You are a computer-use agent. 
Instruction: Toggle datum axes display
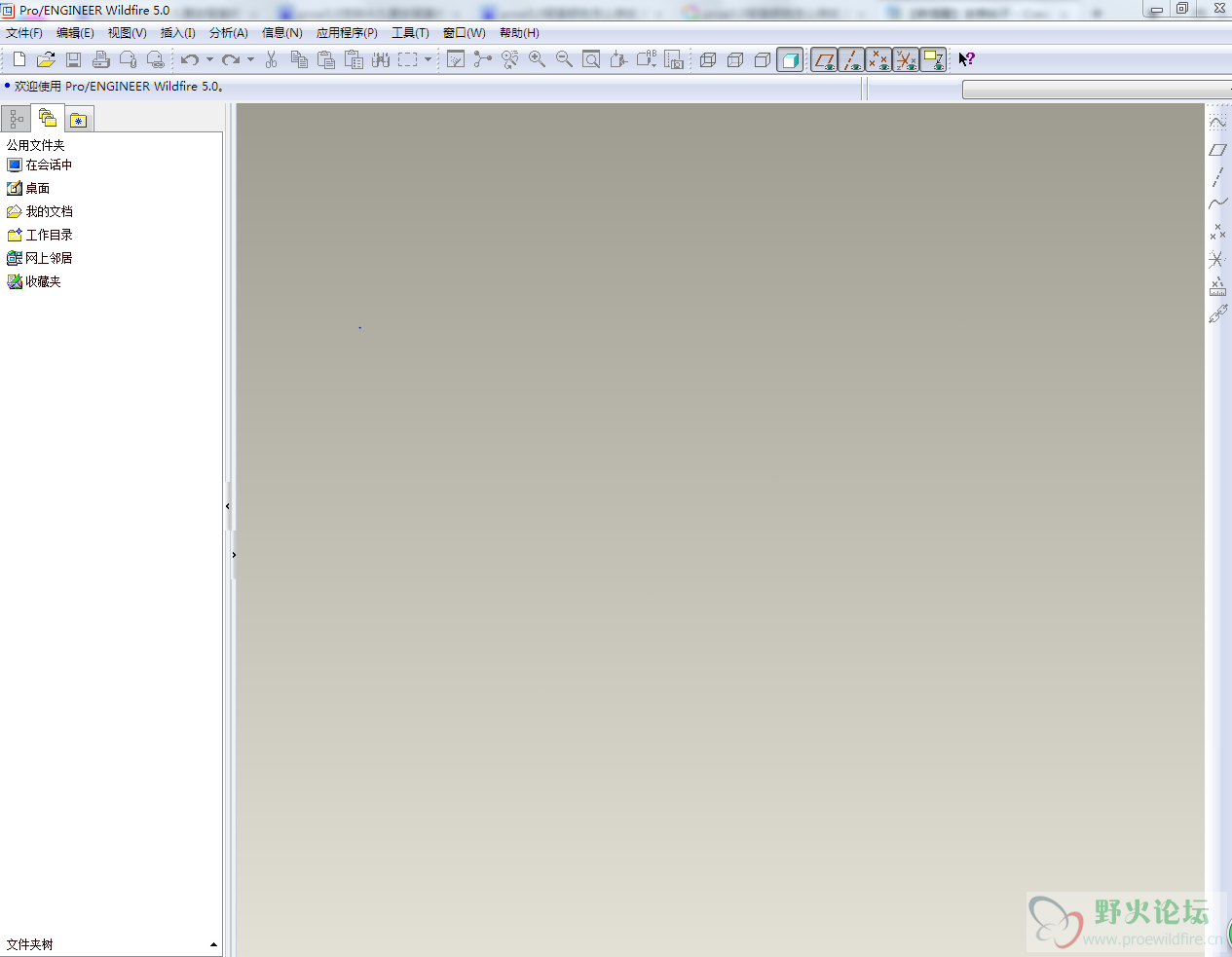852,59
